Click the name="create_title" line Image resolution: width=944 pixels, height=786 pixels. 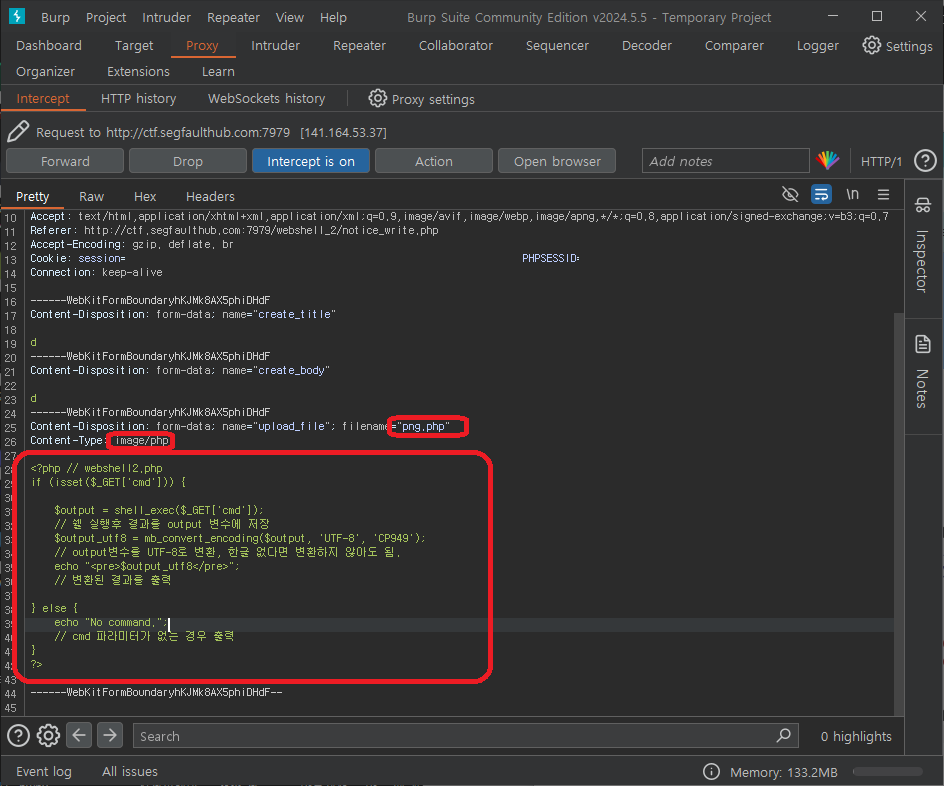[x=183, y=314]
